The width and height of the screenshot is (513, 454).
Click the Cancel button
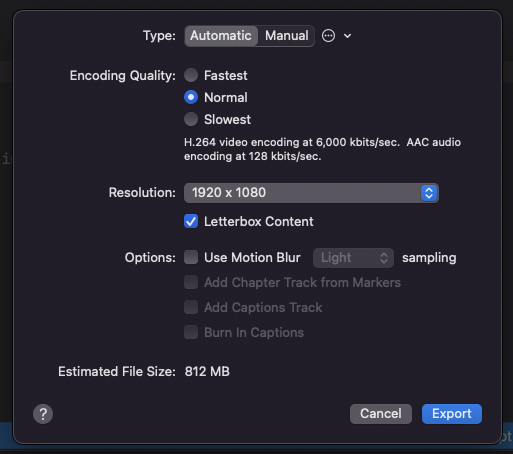click(381, 414)
